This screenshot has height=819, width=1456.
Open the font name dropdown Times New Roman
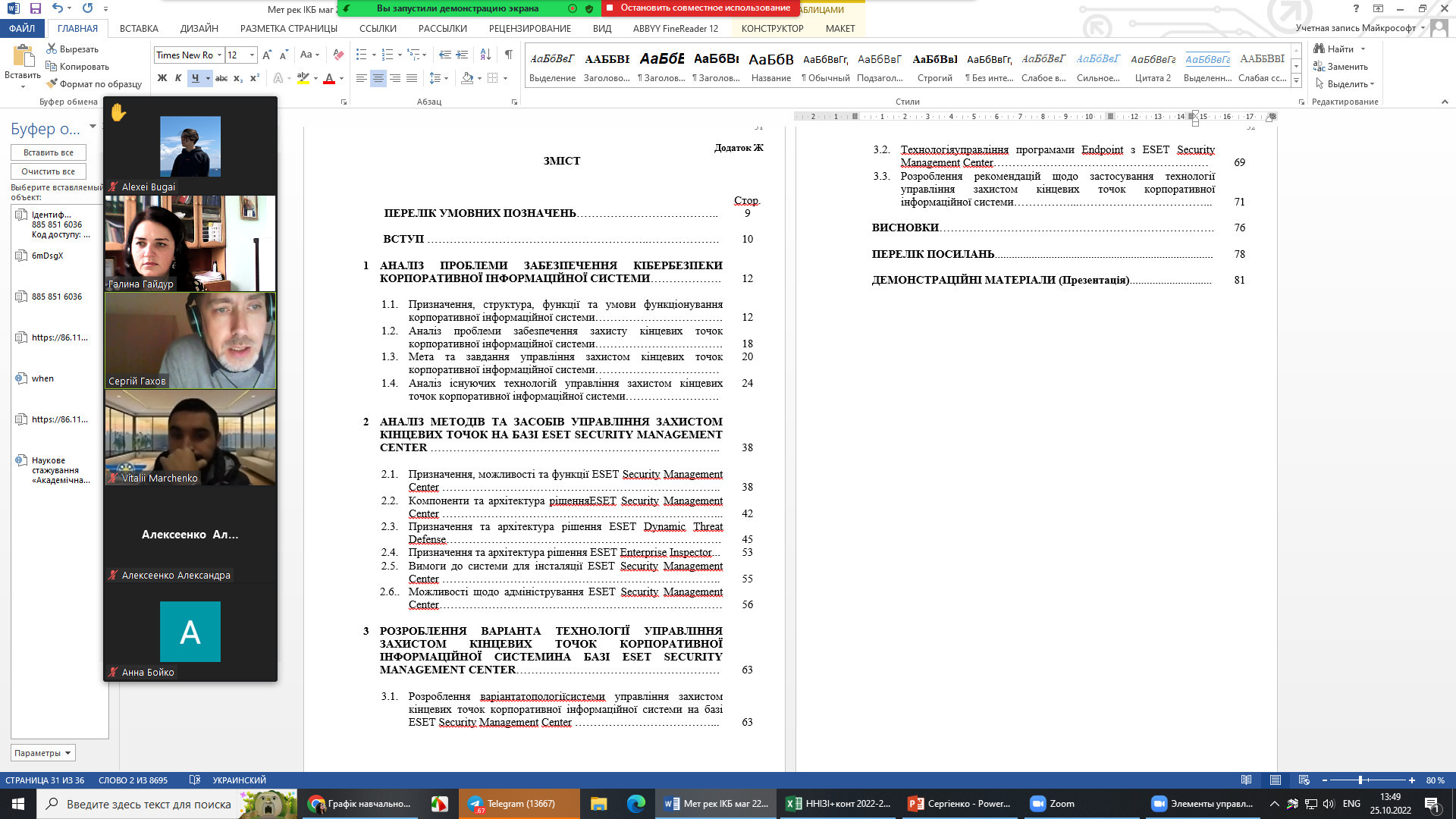pos(219,55)
